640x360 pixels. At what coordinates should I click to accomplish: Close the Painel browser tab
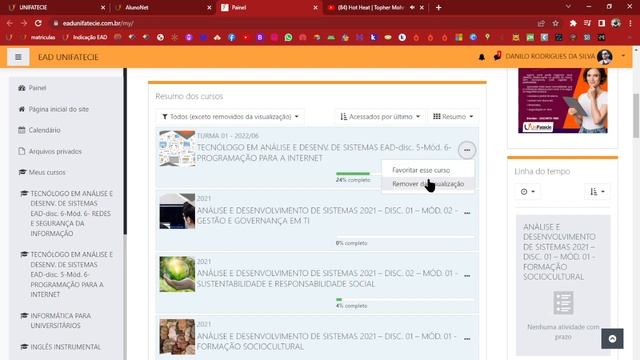pyautogui.click(x=315, y=7)
